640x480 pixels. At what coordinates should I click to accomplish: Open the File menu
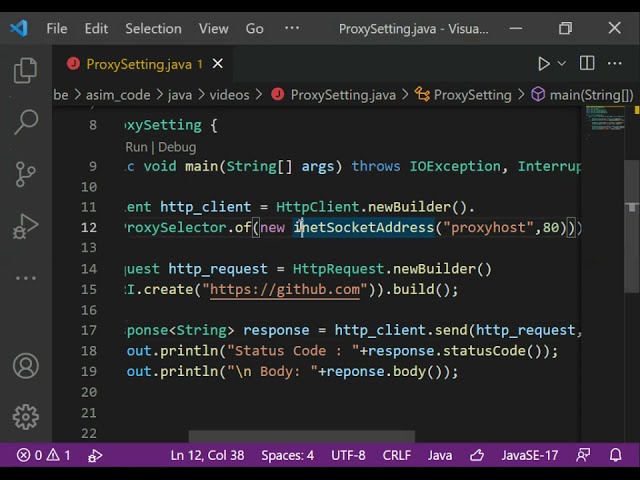tap(57, 29)
